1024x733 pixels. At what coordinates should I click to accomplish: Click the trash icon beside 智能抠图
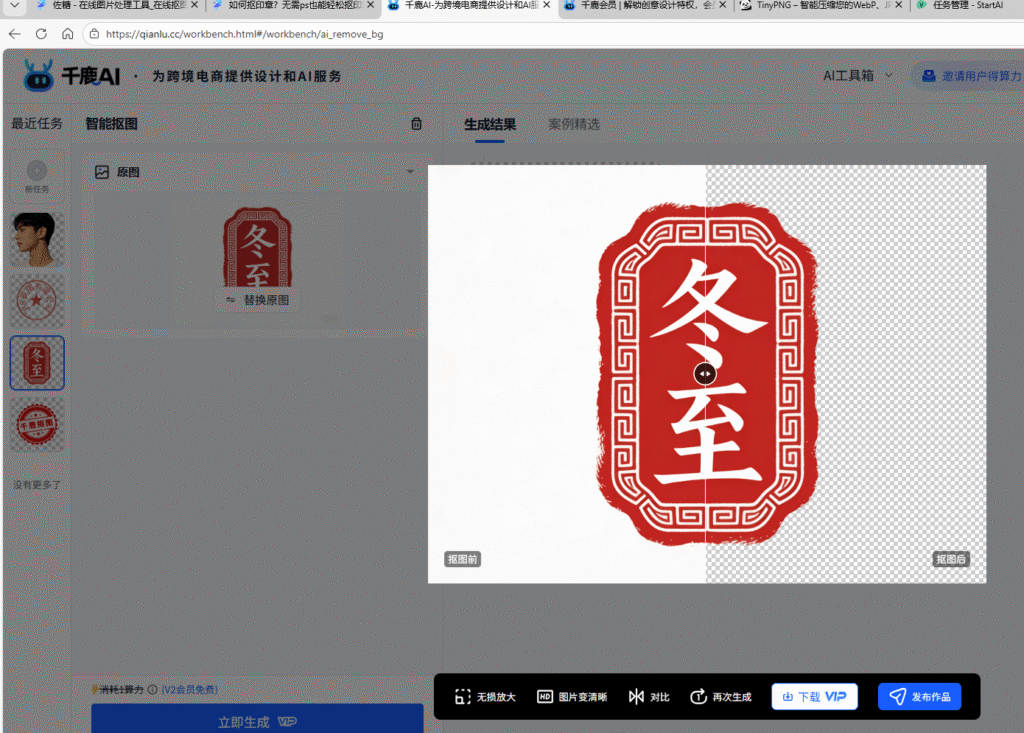click(x=418, y=123)
